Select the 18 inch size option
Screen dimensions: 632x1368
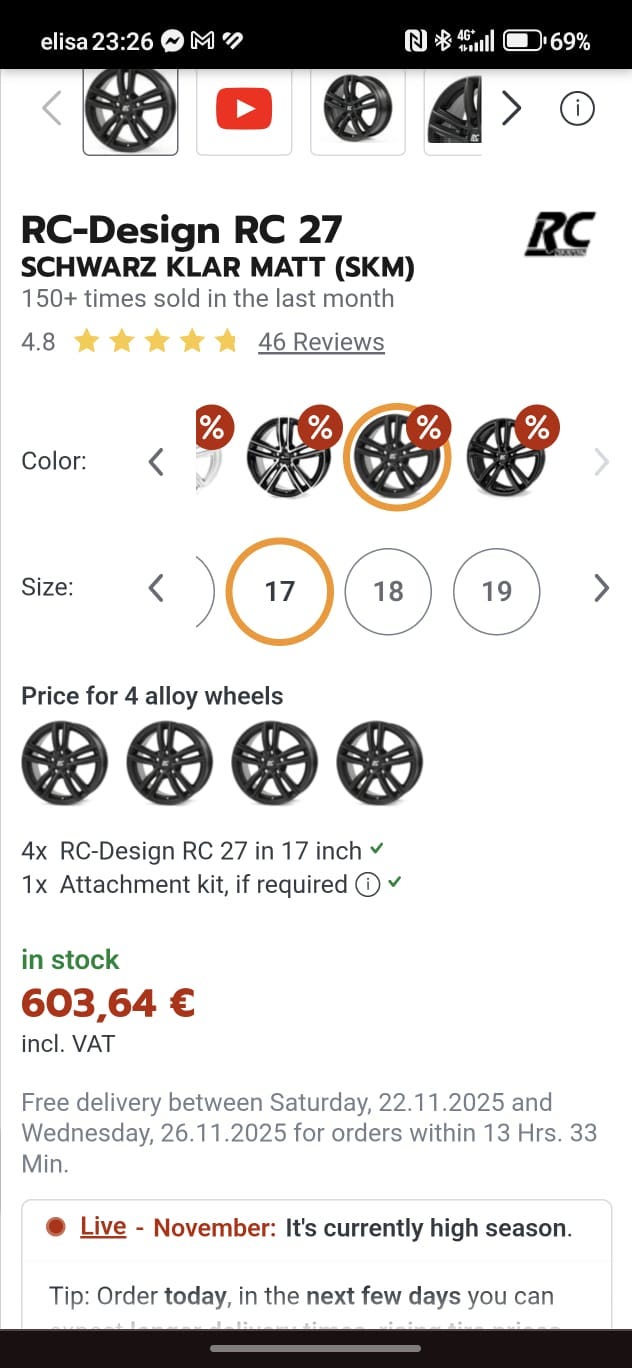point(388,591)
